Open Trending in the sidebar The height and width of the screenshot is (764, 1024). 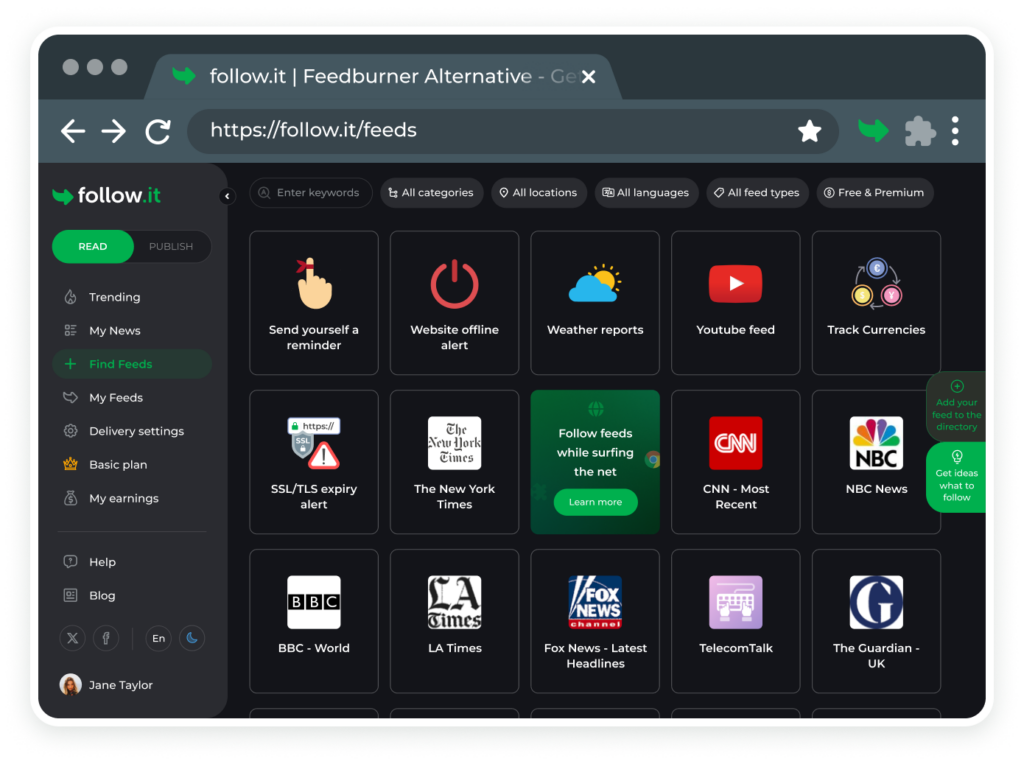tap(131, 297)
